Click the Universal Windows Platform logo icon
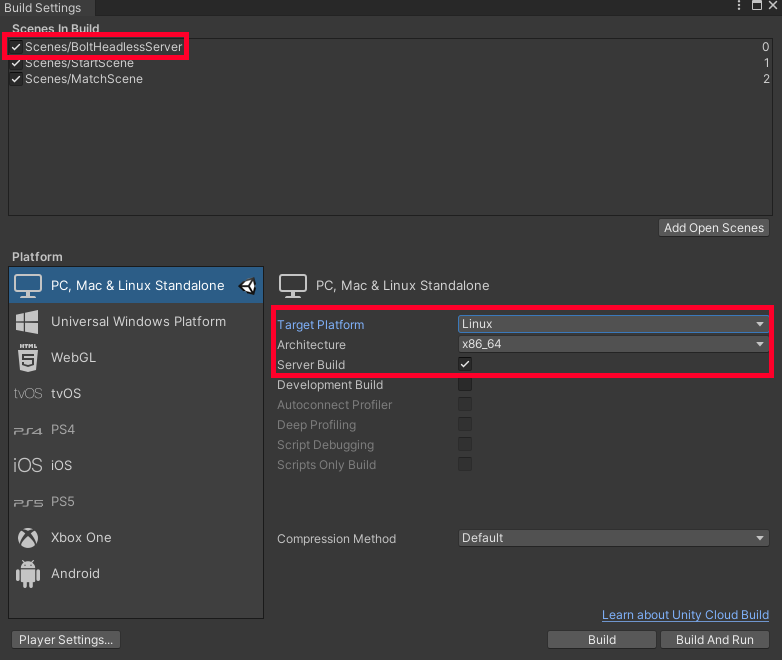Screen dimensions: 782x660 (x=28, y=322)
